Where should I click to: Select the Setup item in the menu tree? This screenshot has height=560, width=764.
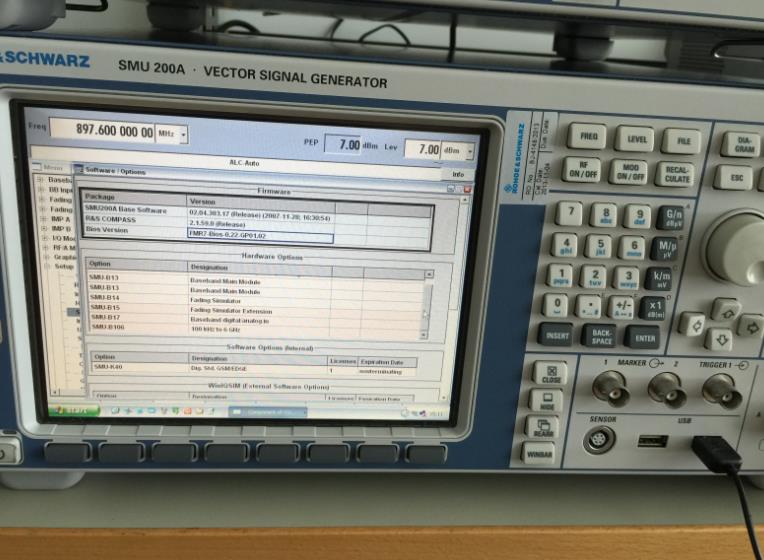tap(63, 267)
